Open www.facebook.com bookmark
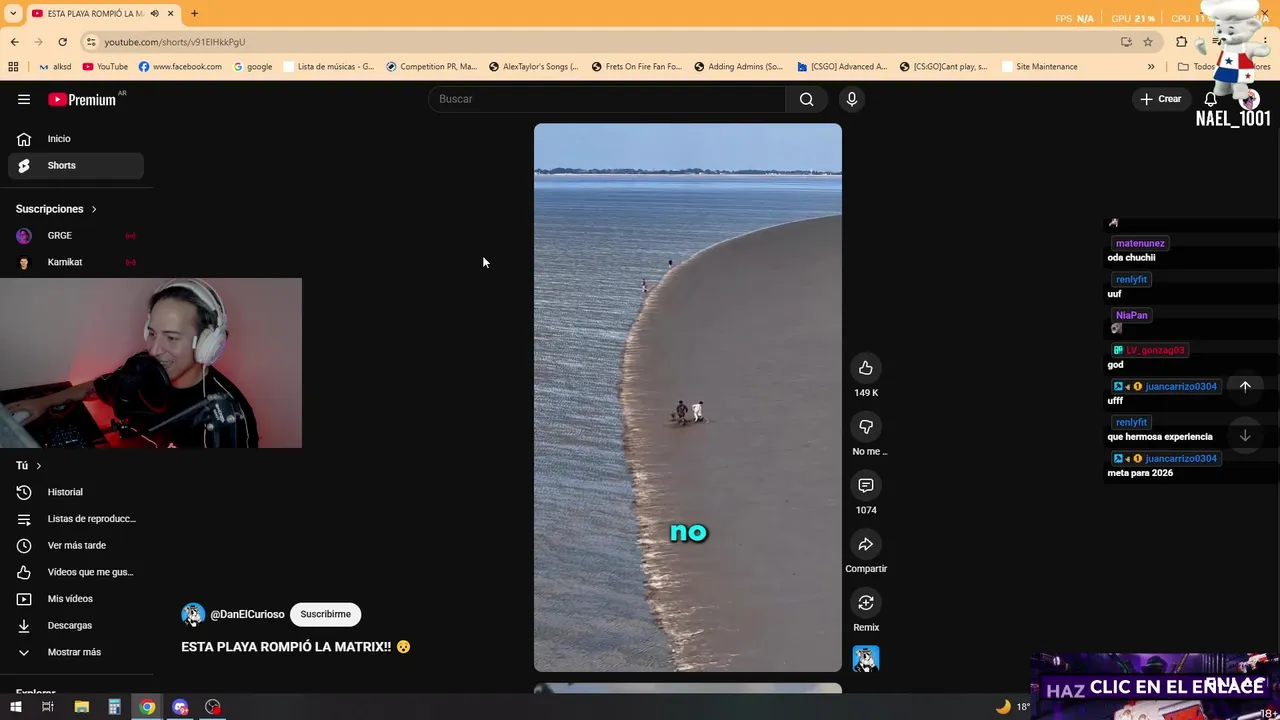 tap(180, 67)
